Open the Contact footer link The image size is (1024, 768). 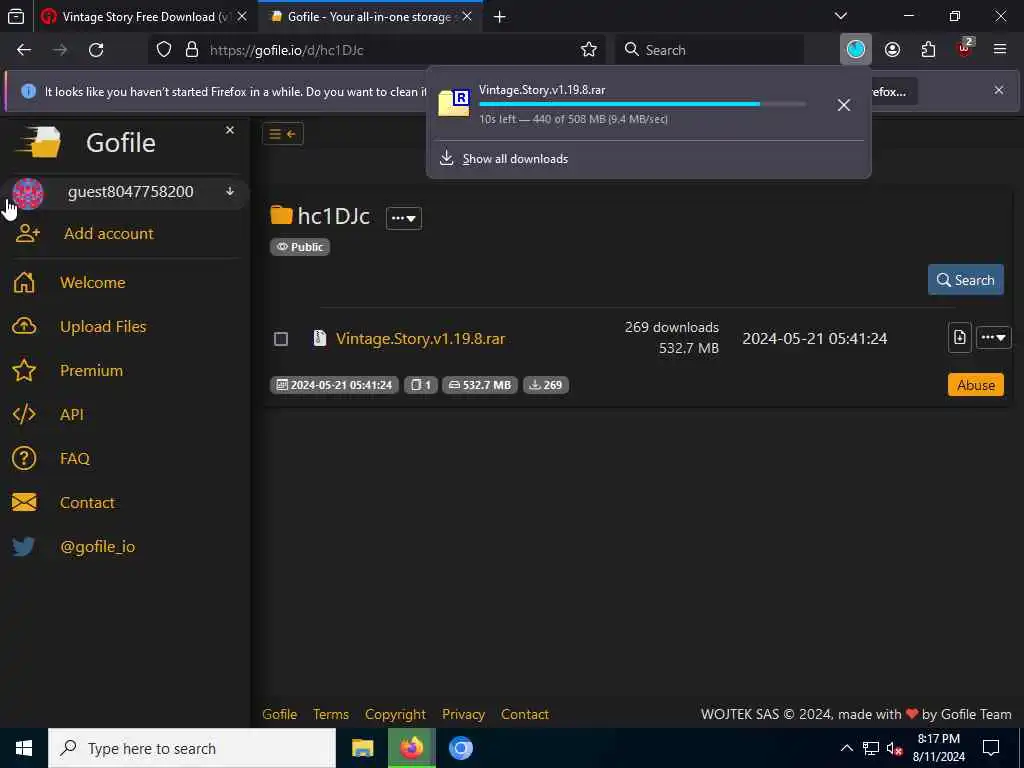point(524,714)
